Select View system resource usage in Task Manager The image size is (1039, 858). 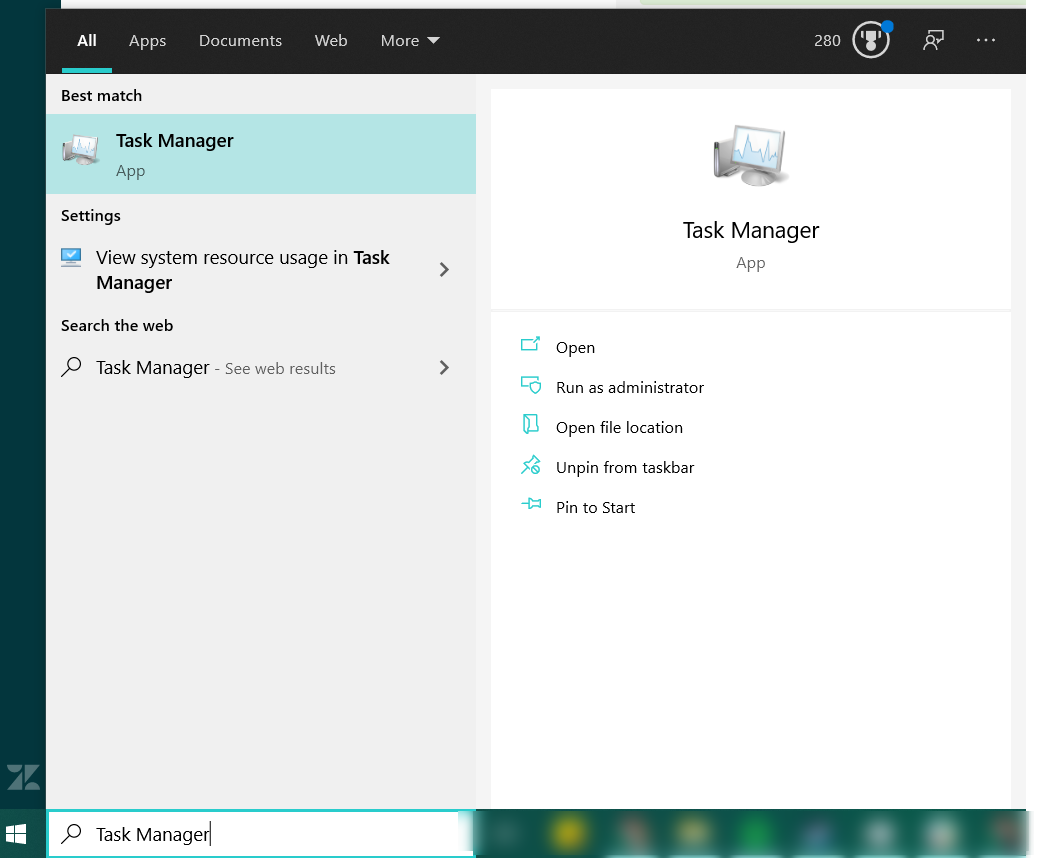[x=261, y=270]
